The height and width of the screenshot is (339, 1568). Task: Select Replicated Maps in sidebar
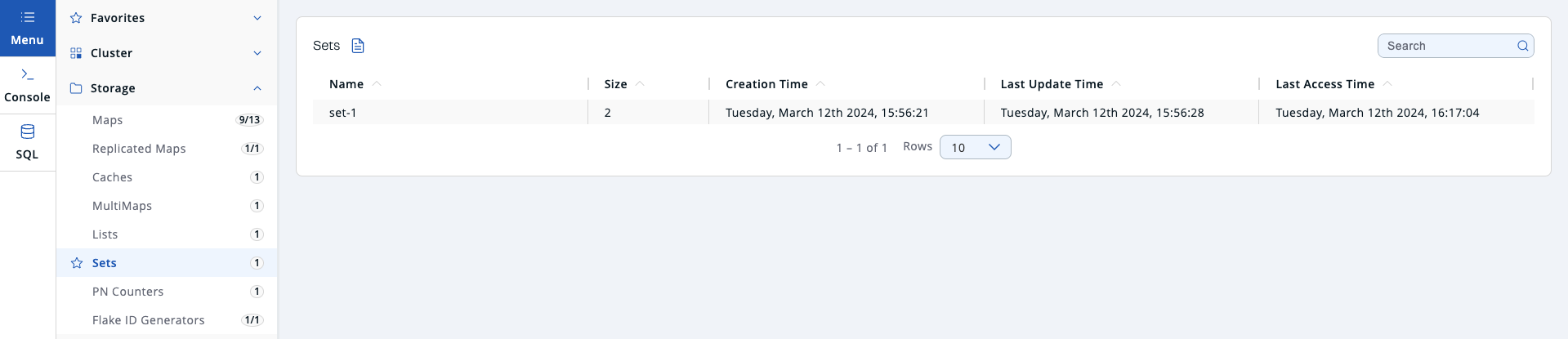coord(139,149)
